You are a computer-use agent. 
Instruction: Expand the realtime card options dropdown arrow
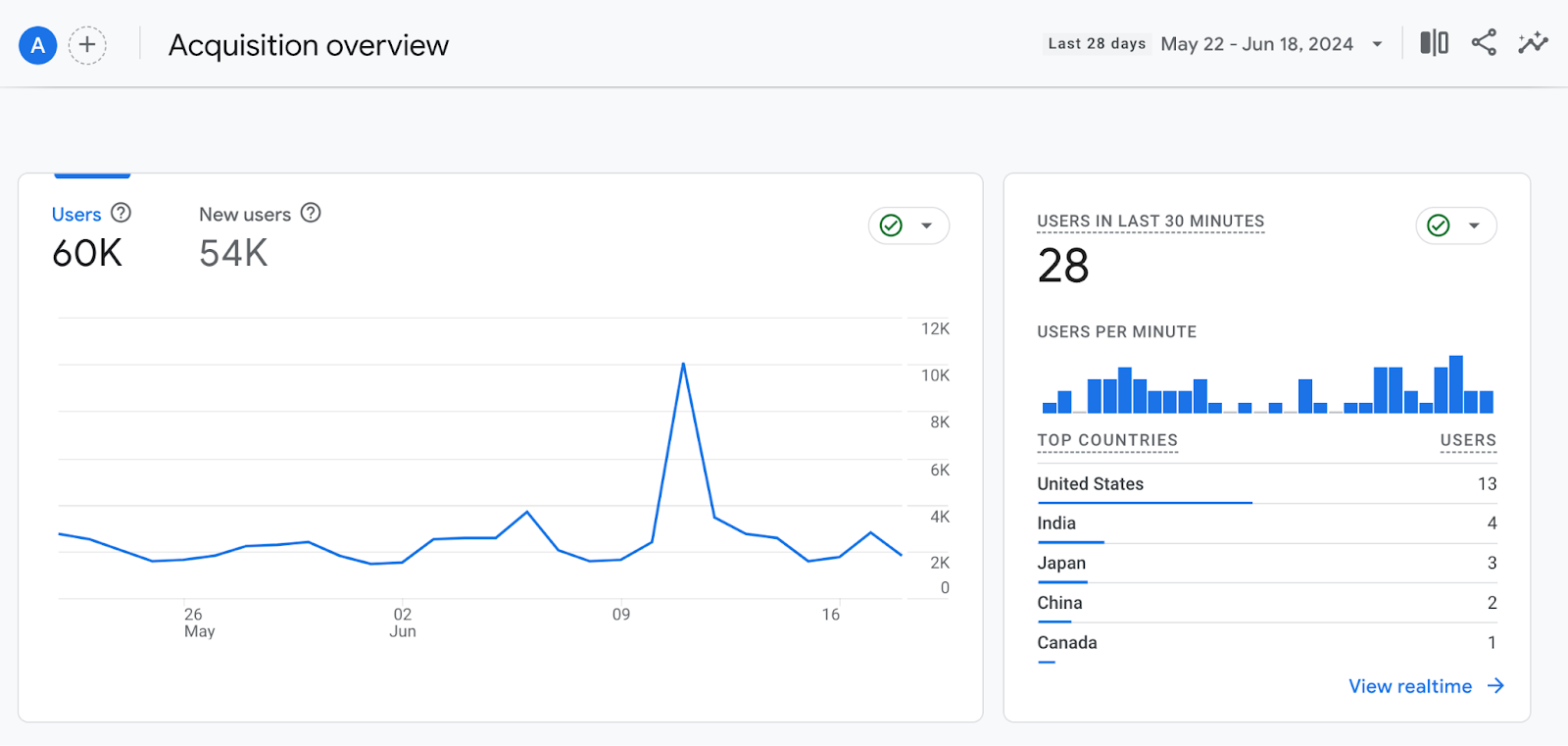point(1474,225)
